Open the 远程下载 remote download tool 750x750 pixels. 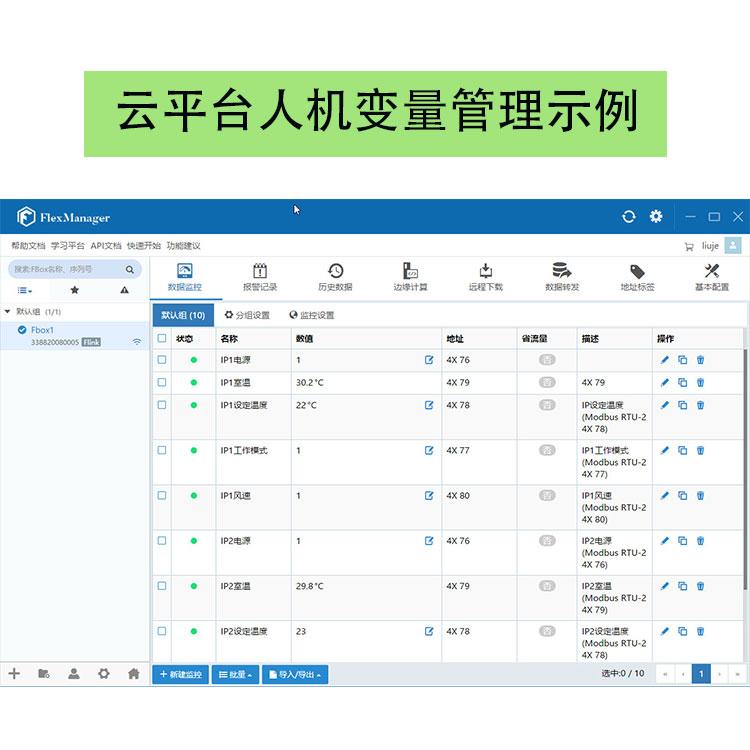click(x=485, y=277)
